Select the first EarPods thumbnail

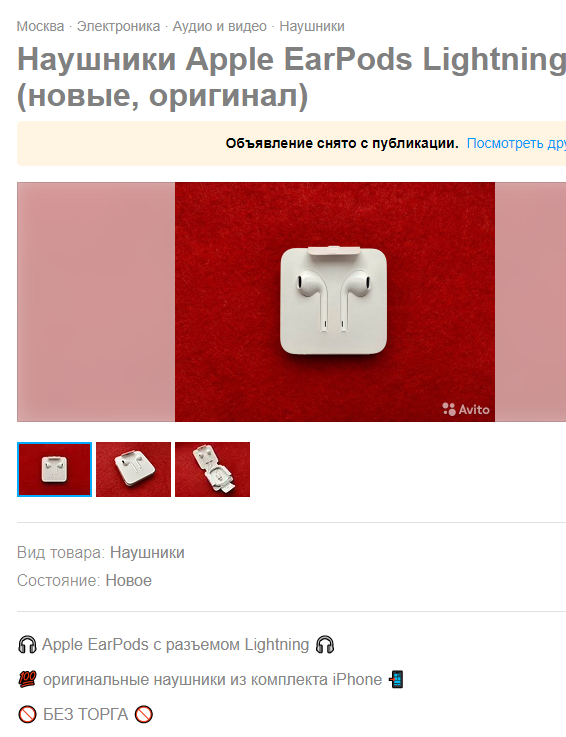coord(55,470)
